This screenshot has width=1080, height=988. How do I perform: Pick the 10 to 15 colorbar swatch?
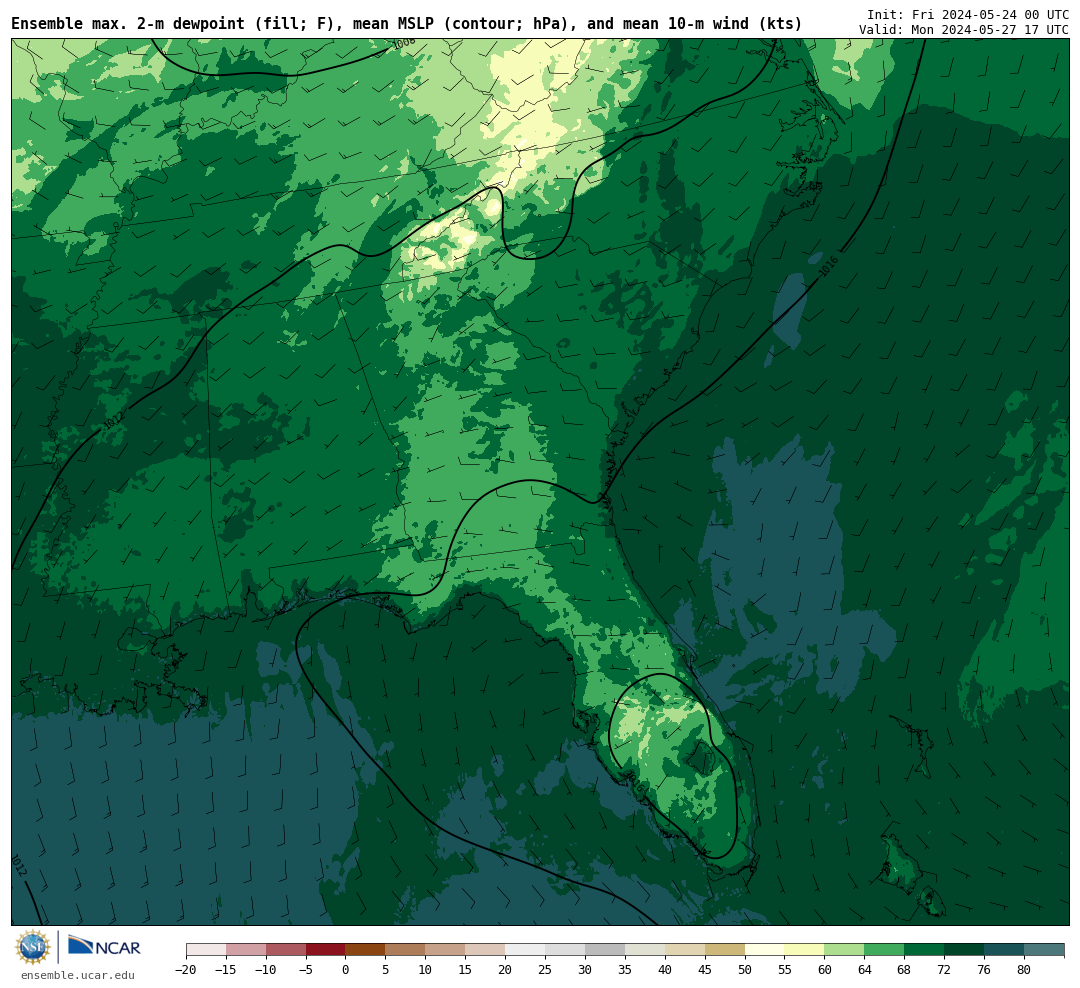point(446,950)
